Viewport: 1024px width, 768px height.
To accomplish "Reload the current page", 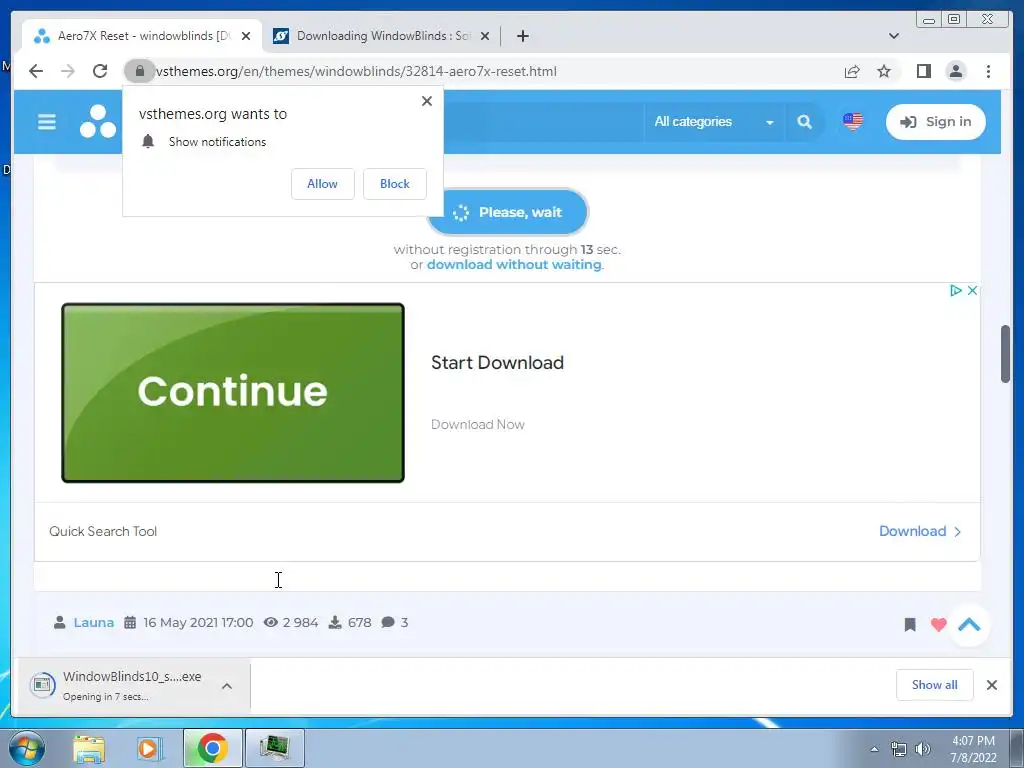I will 100,71.
